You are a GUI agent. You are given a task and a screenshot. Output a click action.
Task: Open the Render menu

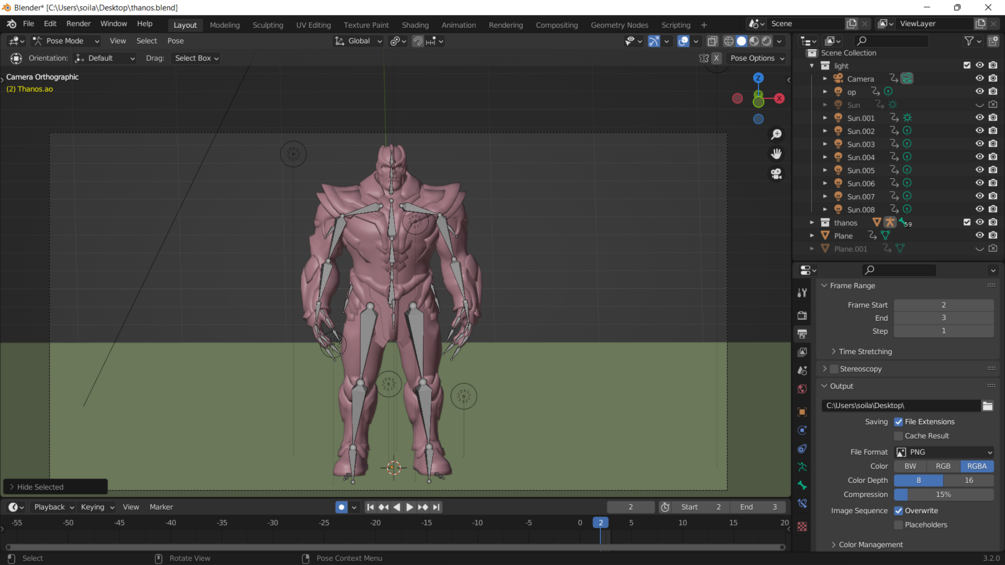pyautogui.click(x=78, y=24)
